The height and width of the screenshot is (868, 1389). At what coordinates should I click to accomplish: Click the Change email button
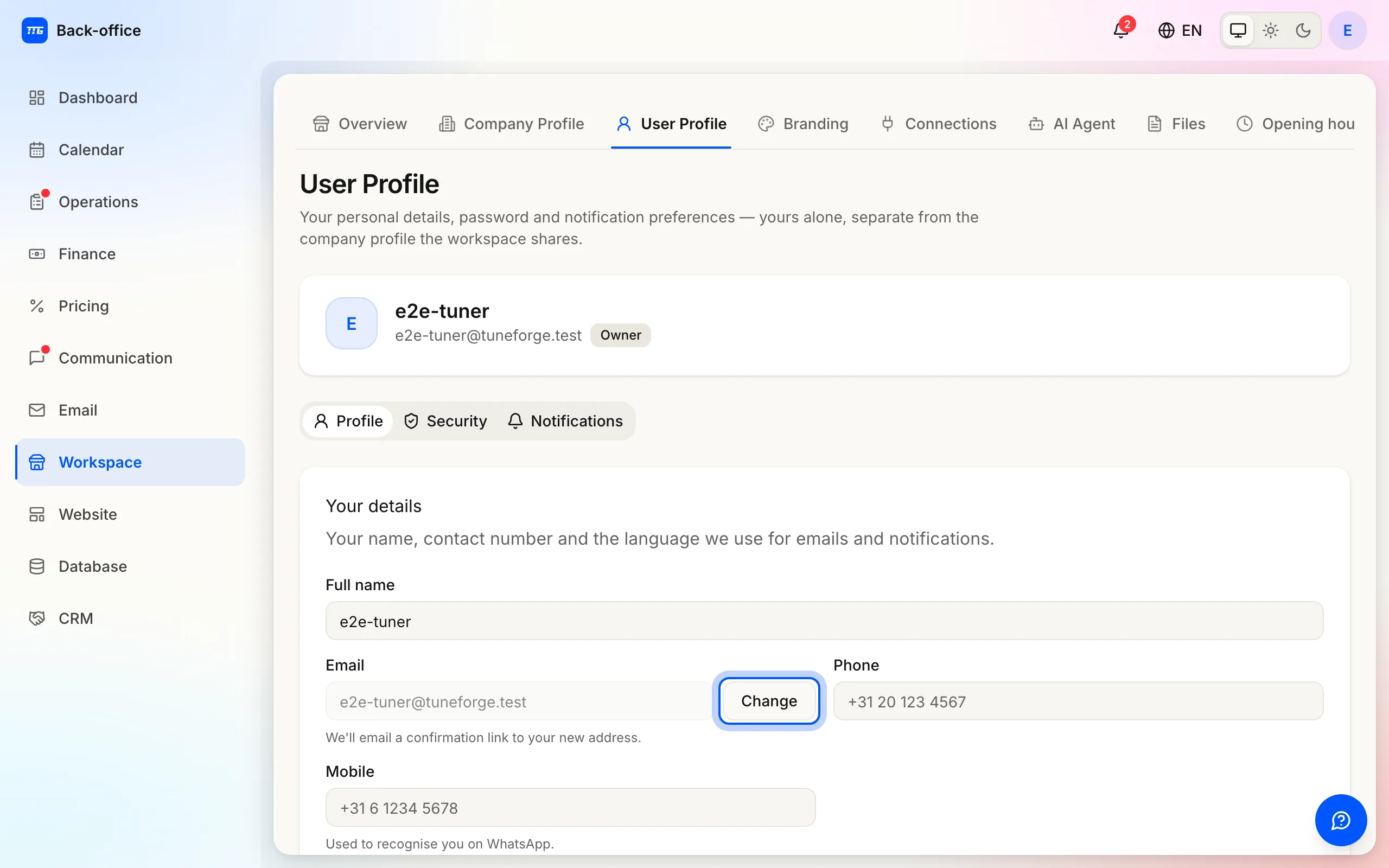tap(768, 701)
